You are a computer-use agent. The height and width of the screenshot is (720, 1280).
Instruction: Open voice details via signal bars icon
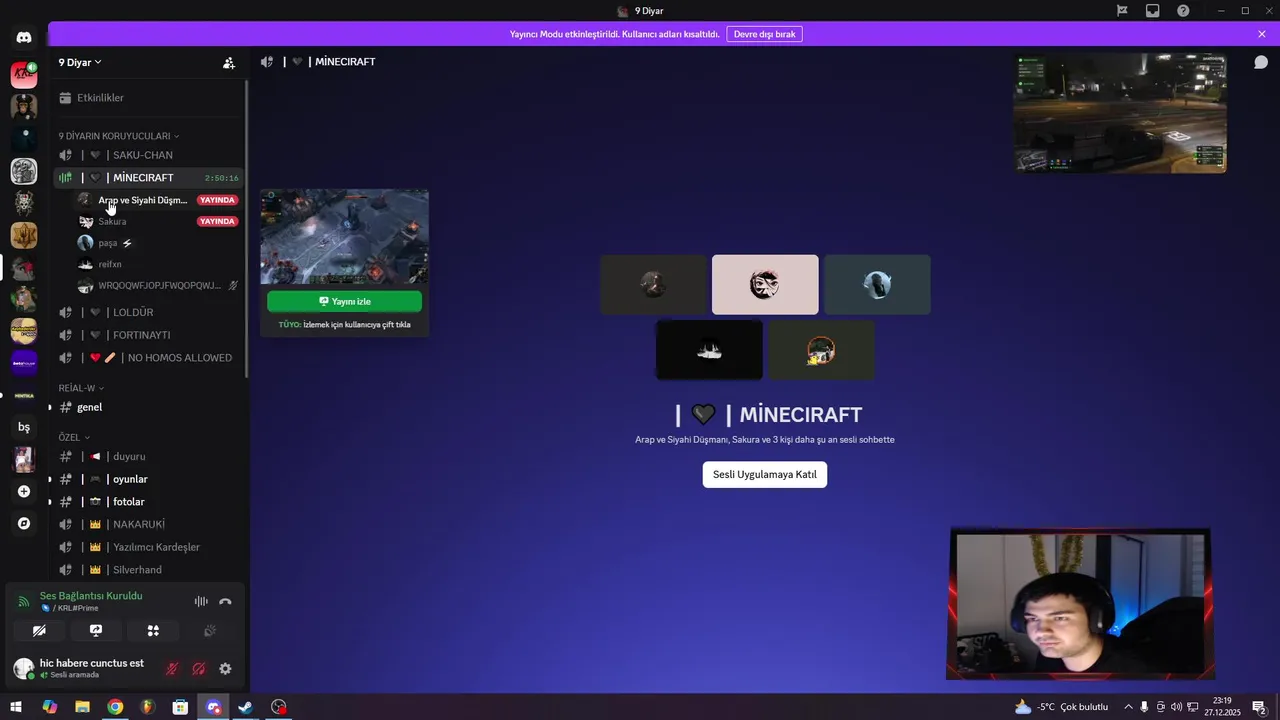point(24,601)
